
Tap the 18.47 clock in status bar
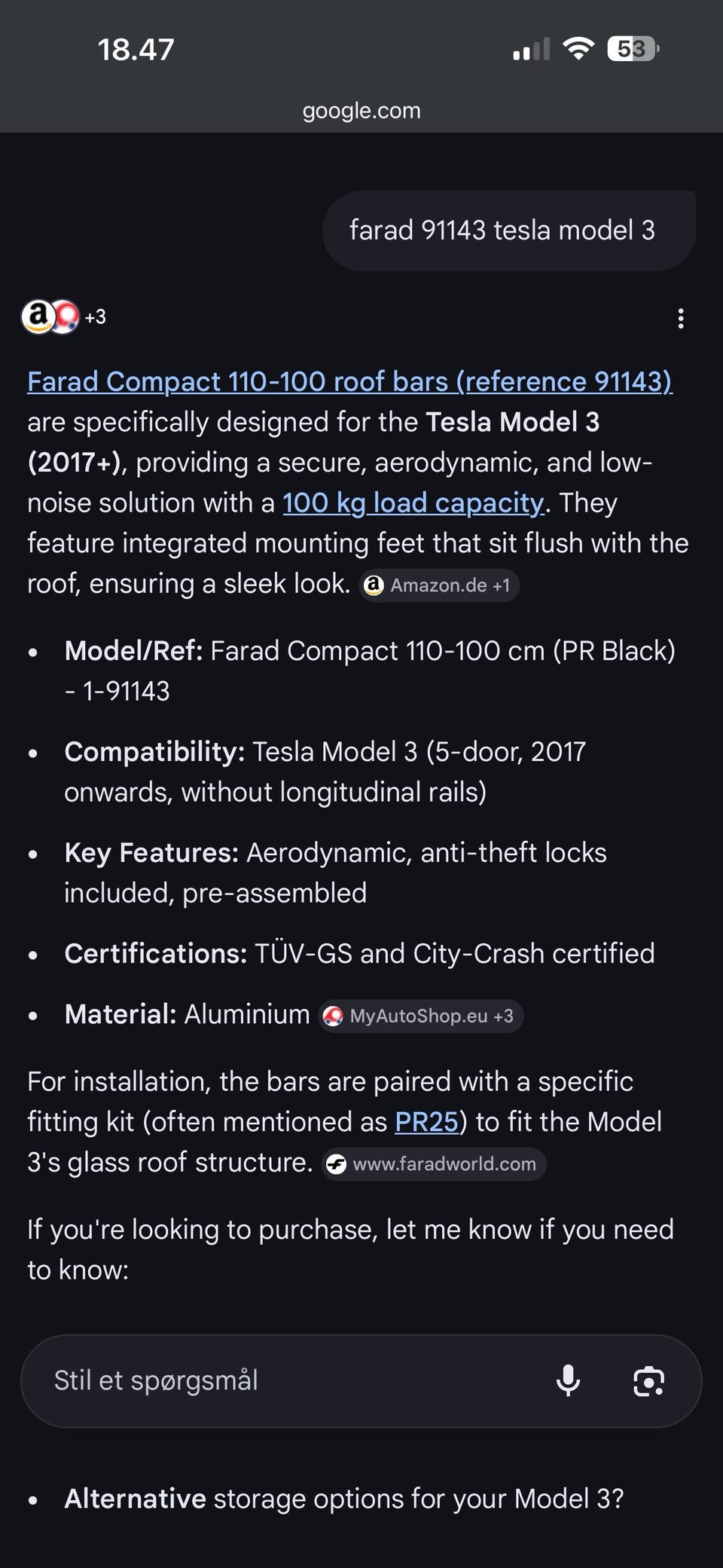point(136,50)
